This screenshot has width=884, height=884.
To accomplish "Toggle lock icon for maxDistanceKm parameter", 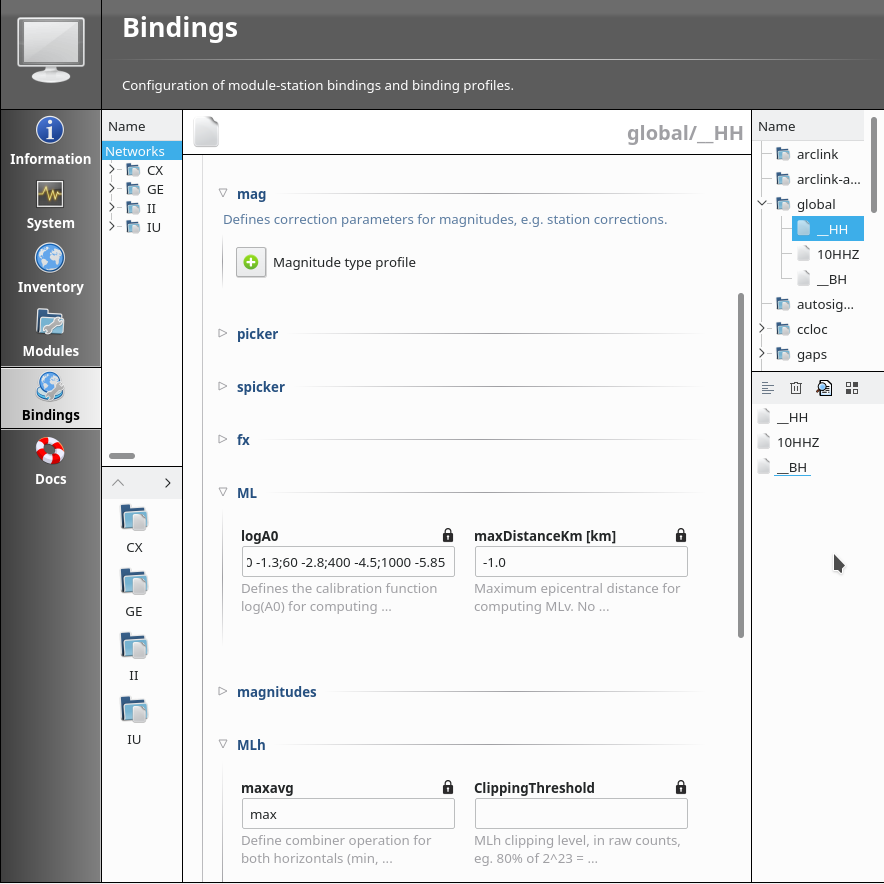I will tap(680, 535).
